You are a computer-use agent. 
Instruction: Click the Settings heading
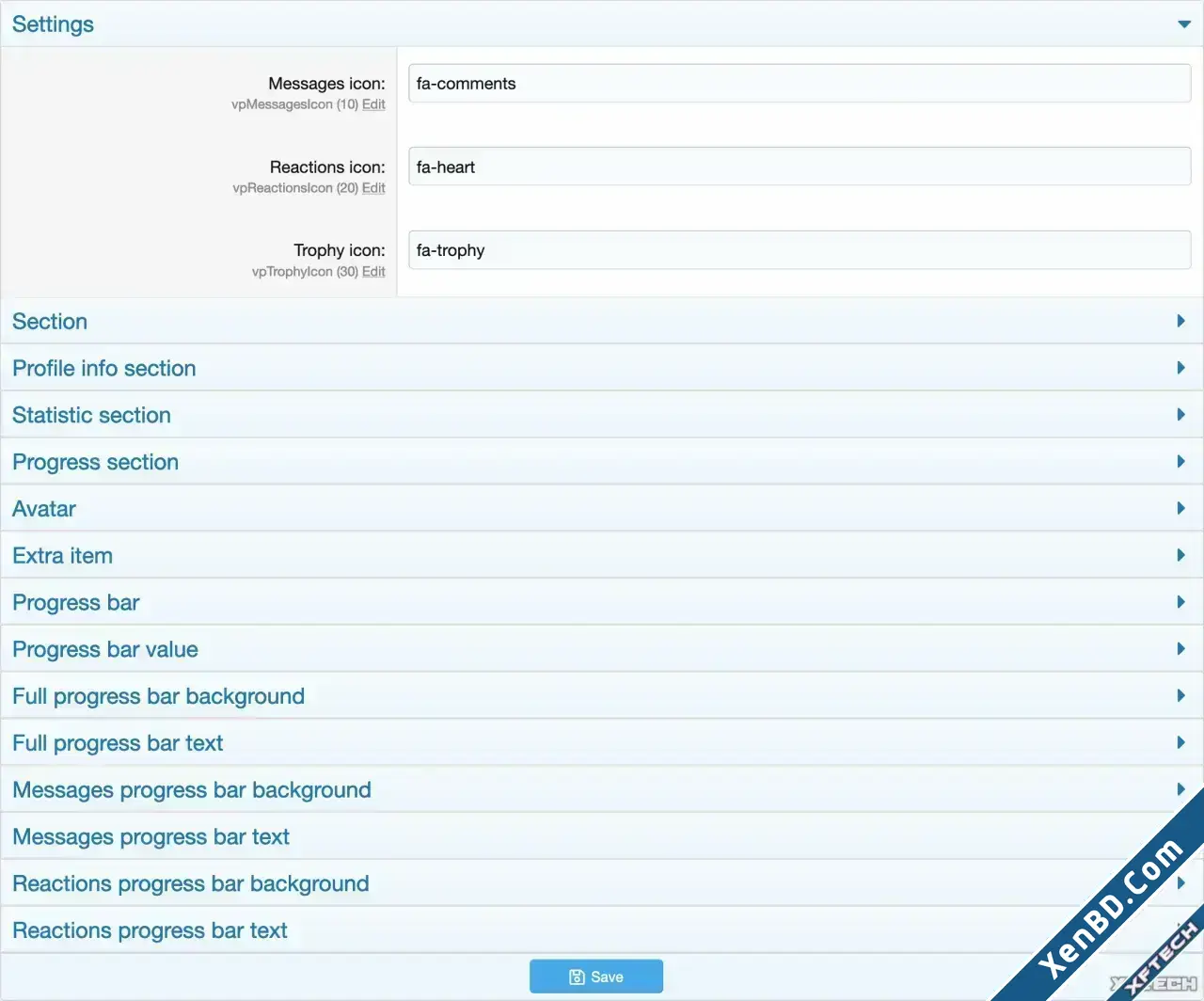point(53,24)
